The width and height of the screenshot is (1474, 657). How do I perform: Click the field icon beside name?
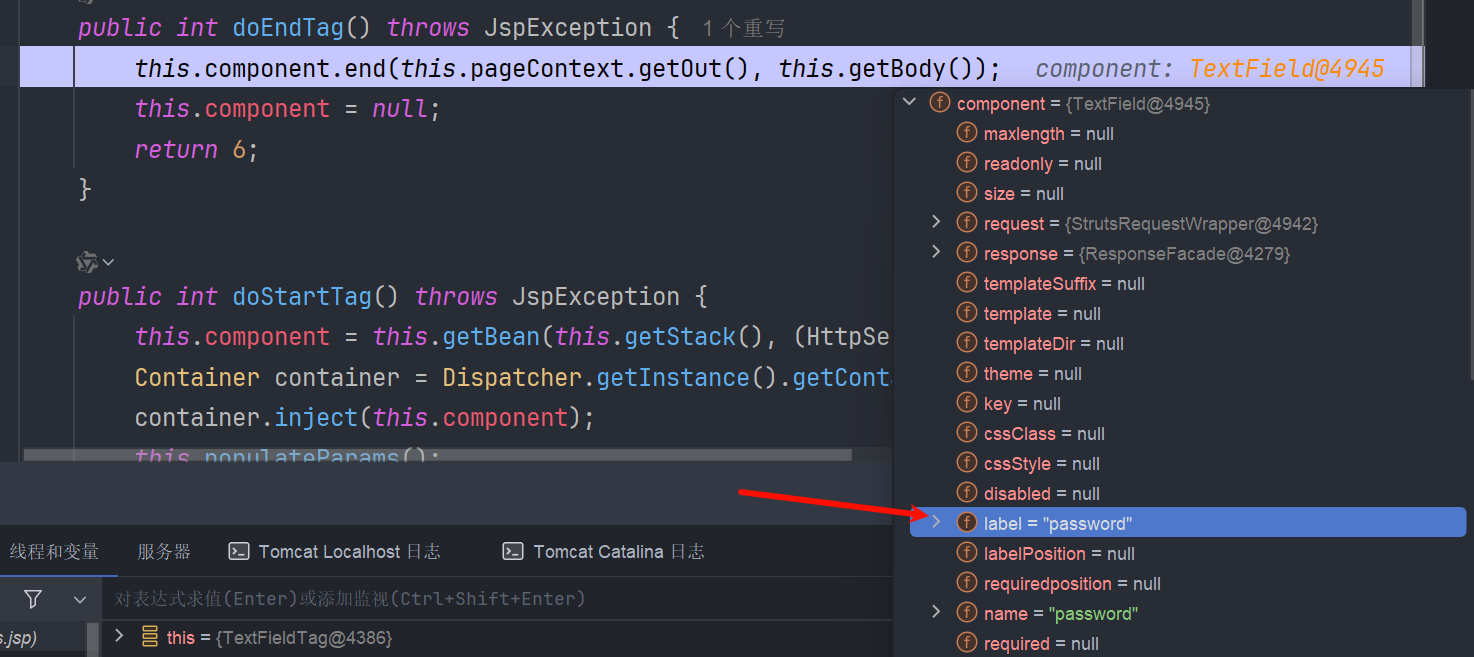pos(967,613)
